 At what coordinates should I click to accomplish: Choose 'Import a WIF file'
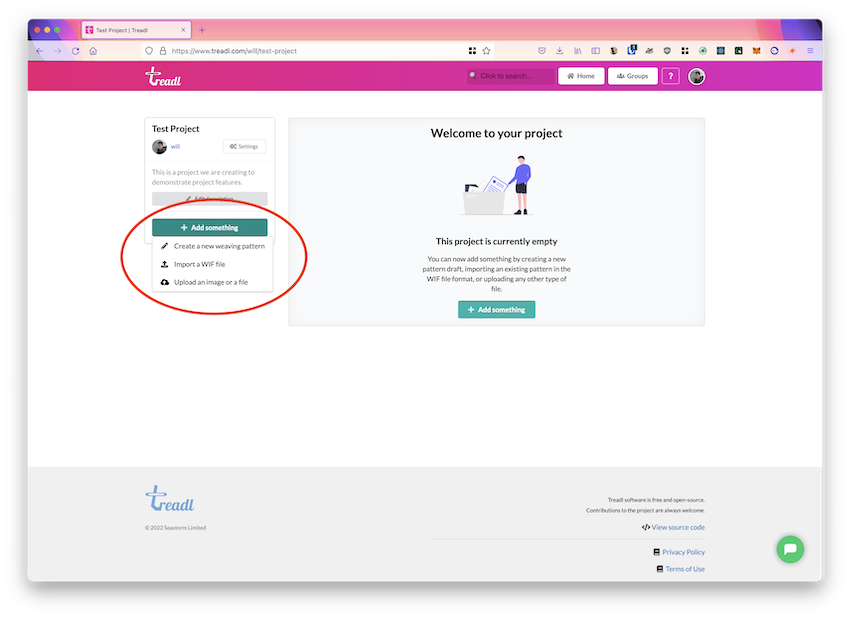212,264
